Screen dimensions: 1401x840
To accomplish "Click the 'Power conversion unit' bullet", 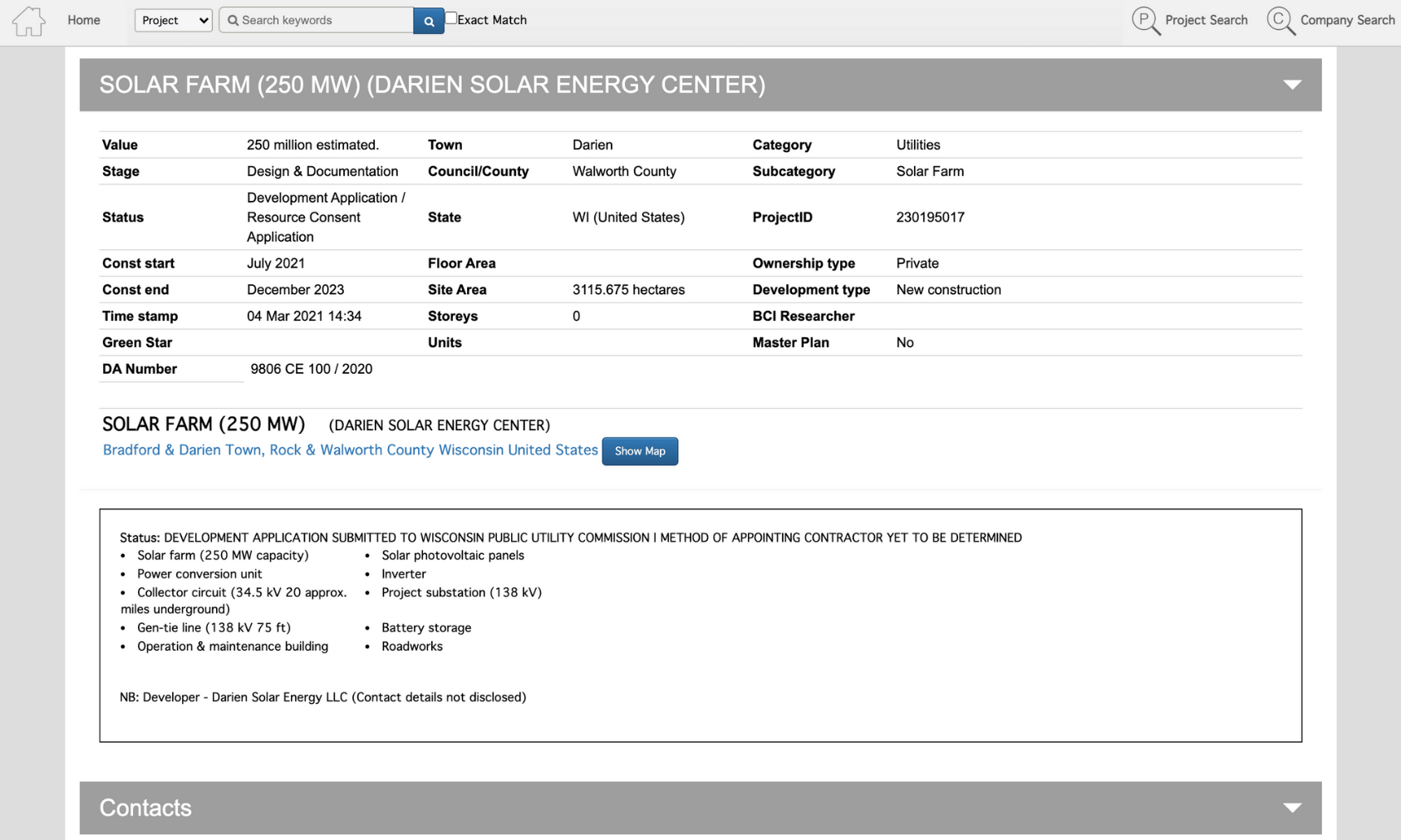I will tap(199, 574).
